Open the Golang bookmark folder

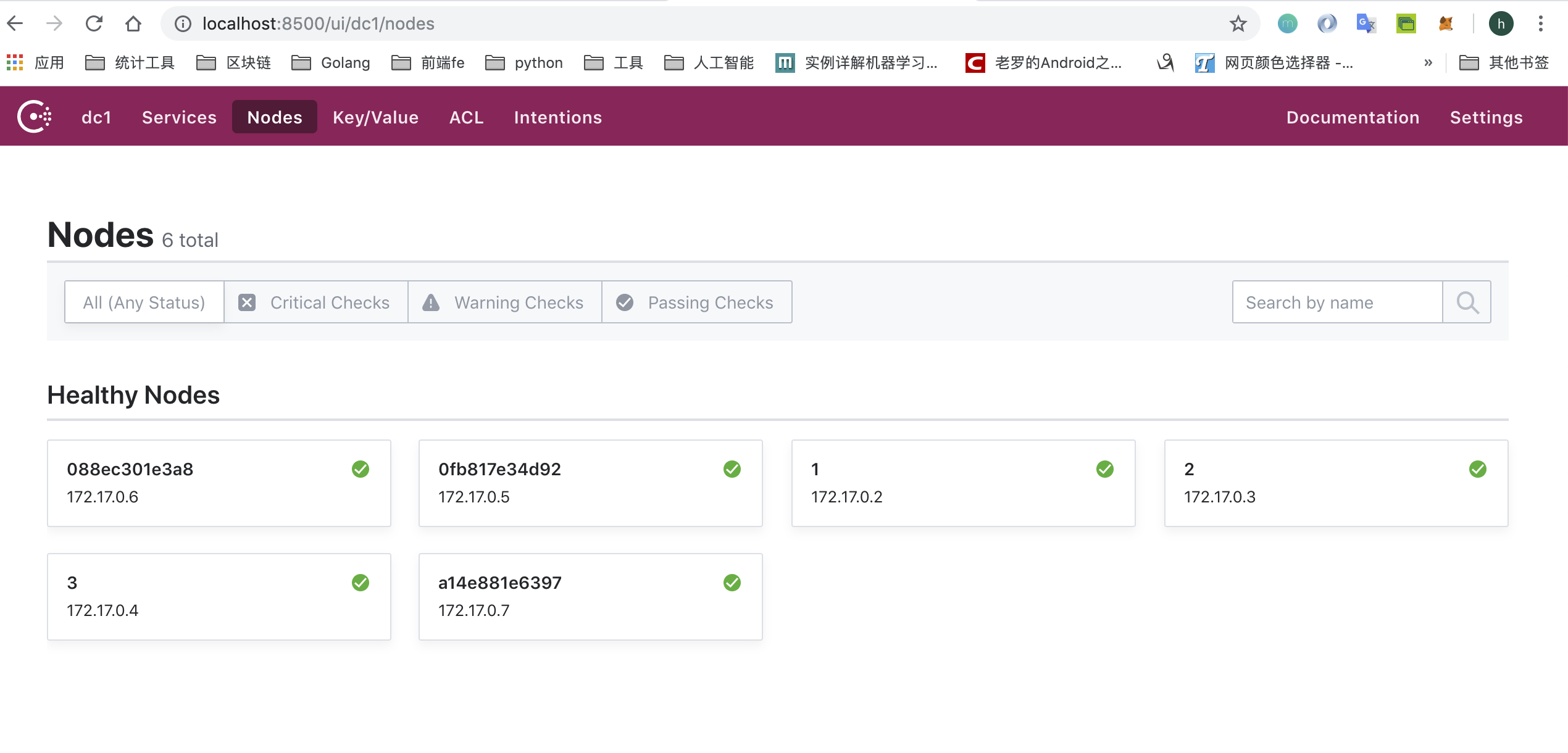(331, 63)
